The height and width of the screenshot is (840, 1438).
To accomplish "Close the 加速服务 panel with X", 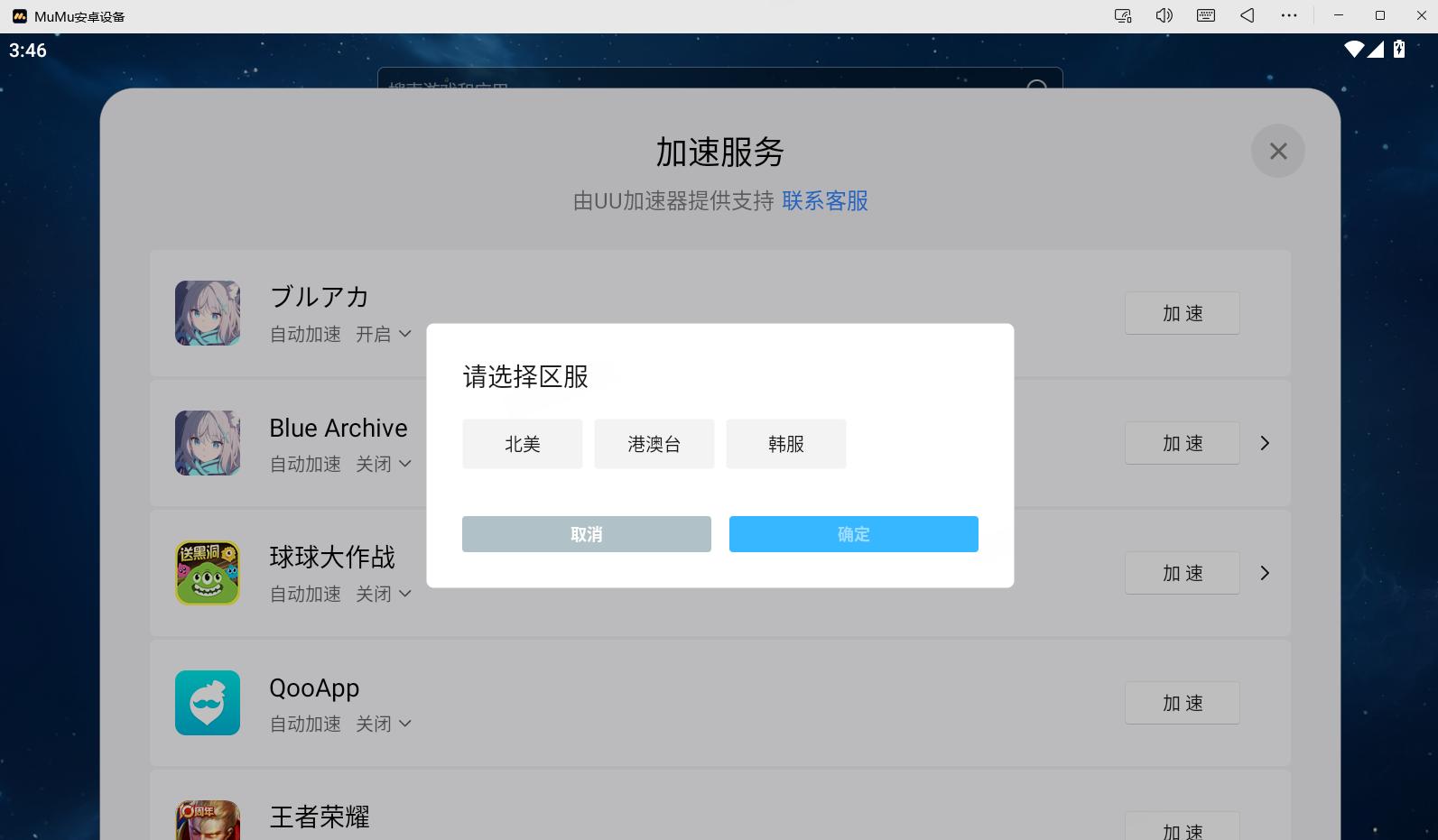I will pos(1277,151).
